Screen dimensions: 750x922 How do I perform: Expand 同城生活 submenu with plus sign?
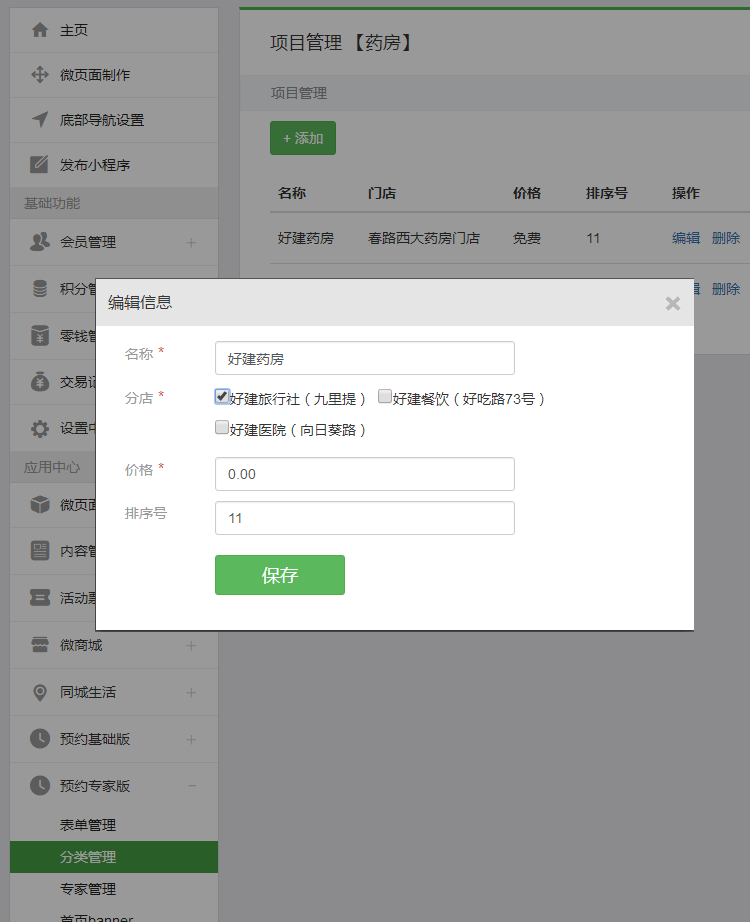tap(191, 692)
